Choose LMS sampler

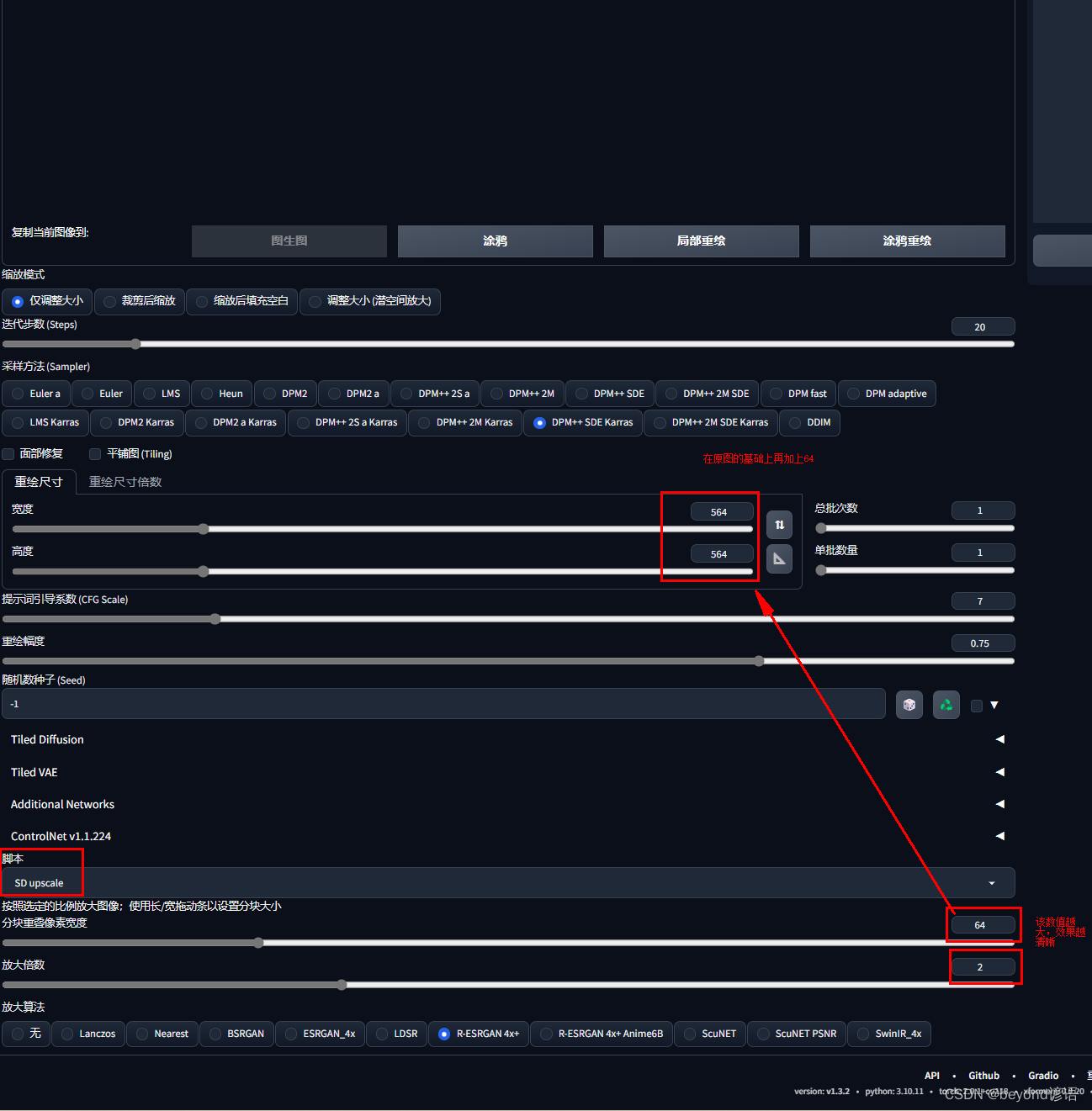(x=162, y=394)
